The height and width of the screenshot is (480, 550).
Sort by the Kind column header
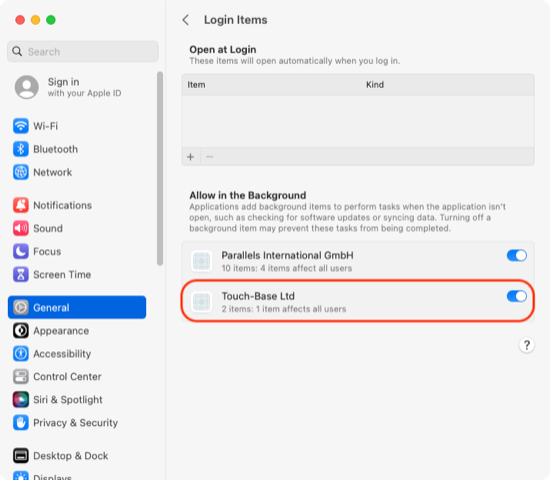click(x=375, y=85)
